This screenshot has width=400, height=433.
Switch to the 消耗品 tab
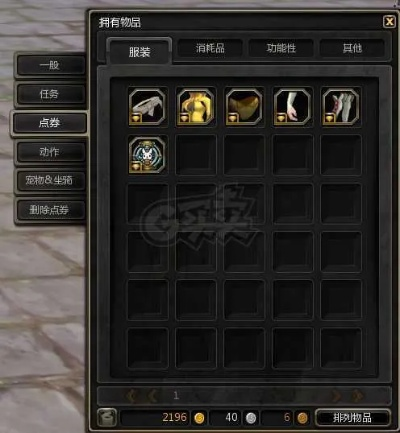coord(210,48)
